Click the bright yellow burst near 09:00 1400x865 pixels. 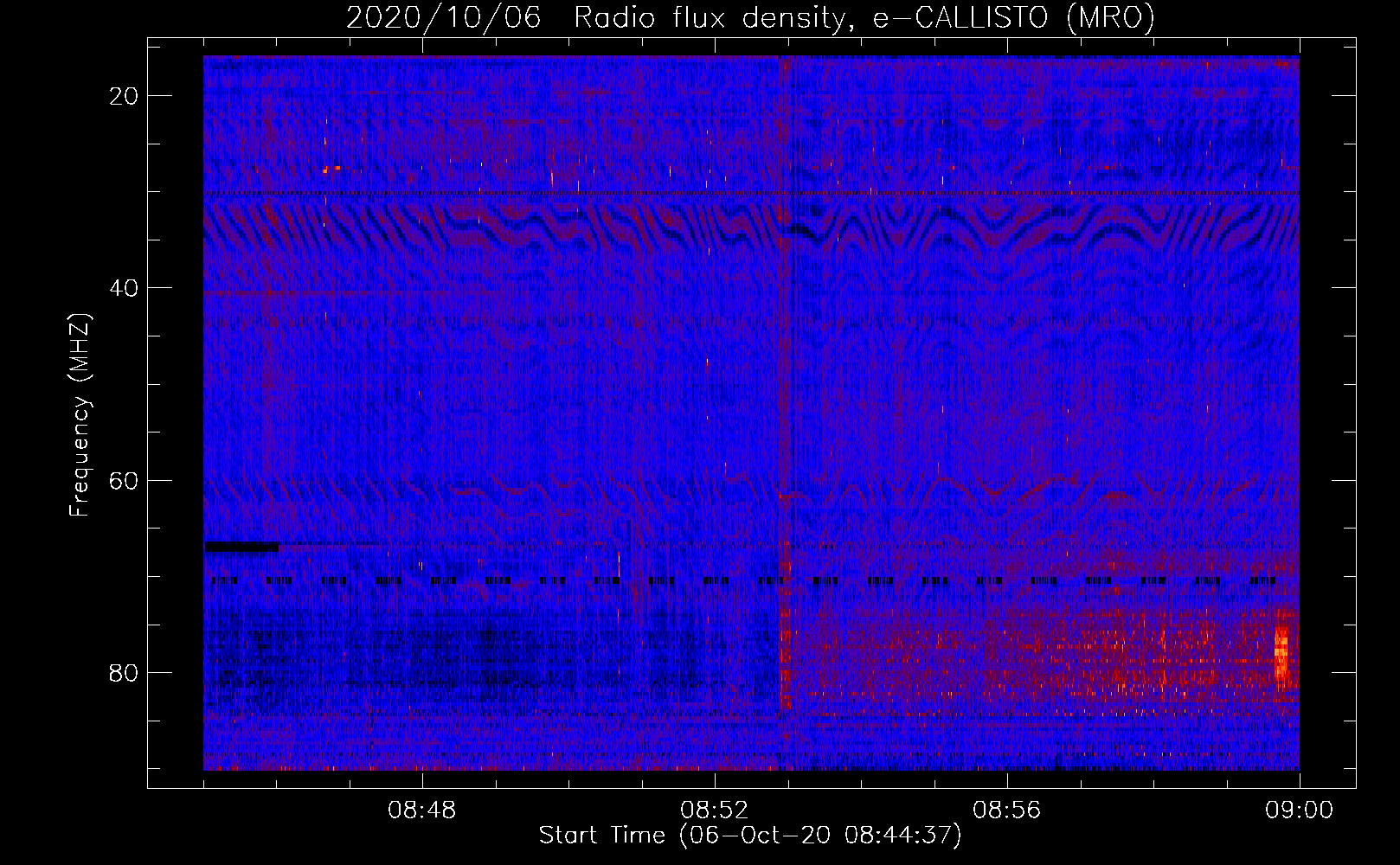point(1281,655)
